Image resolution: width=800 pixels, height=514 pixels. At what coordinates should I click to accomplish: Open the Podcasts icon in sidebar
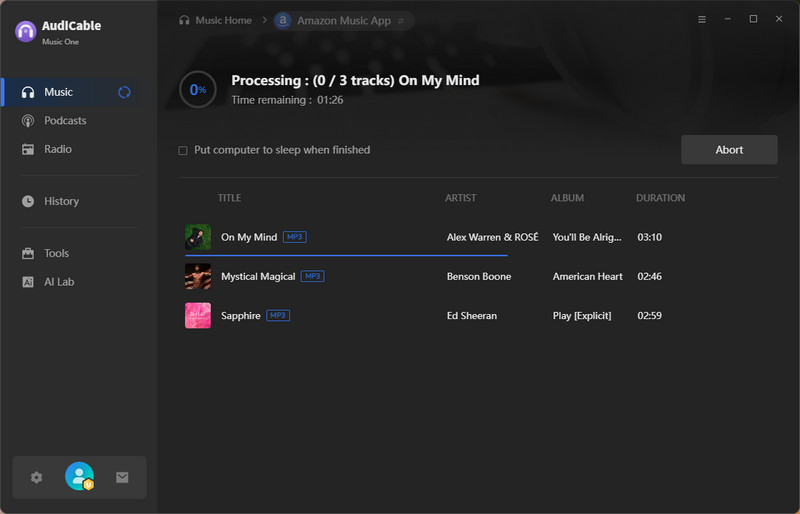click(28, 121)
